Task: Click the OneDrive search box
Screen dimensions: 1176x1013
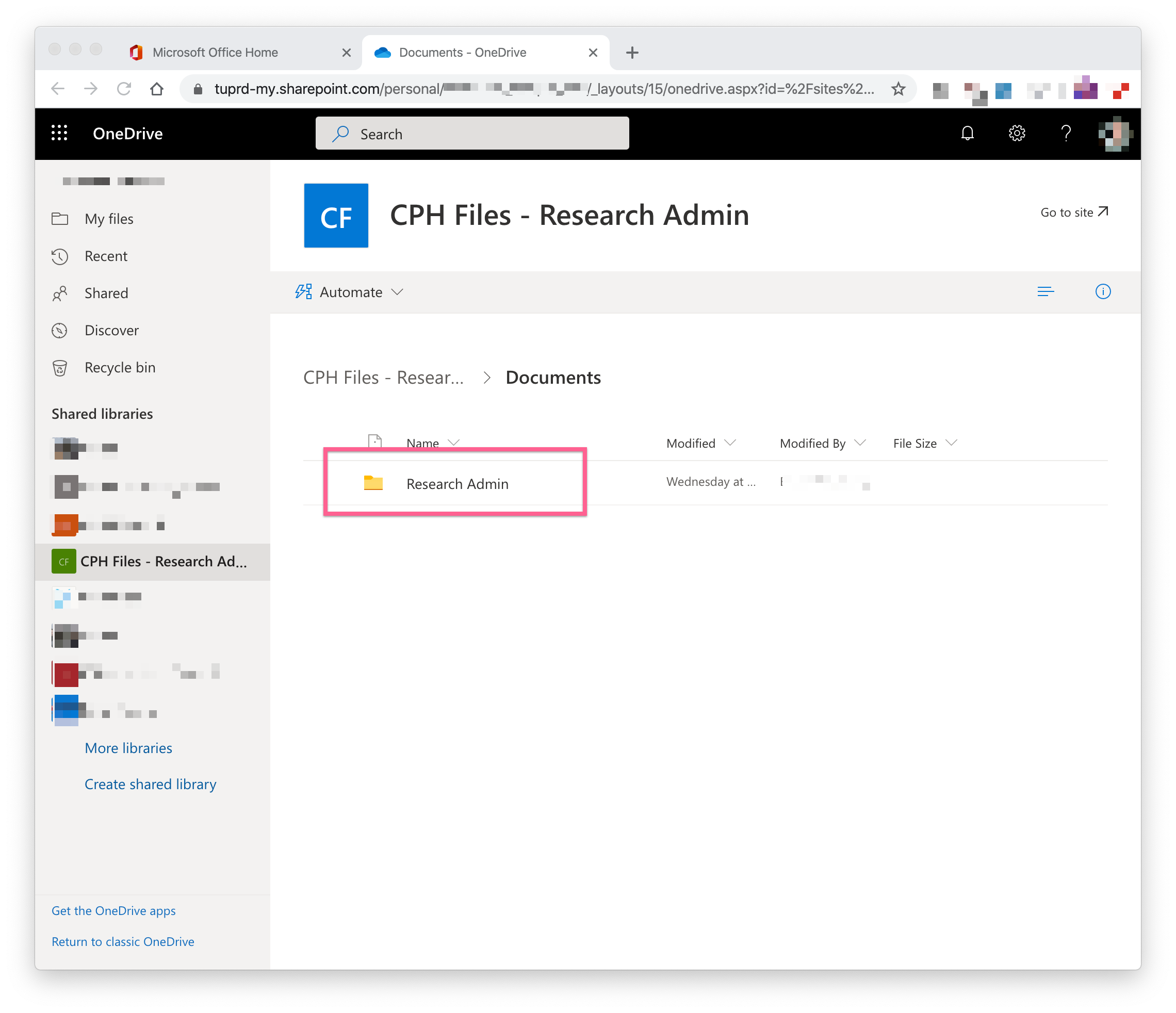Action: (472, 134)
